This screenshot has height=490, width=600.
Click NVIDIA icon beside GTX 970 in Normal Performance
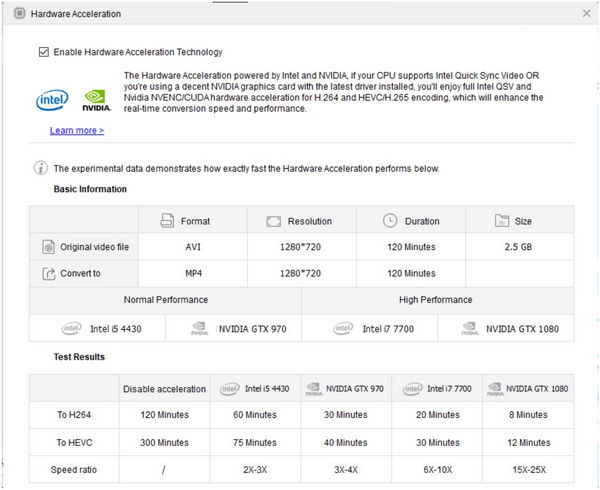199,328
